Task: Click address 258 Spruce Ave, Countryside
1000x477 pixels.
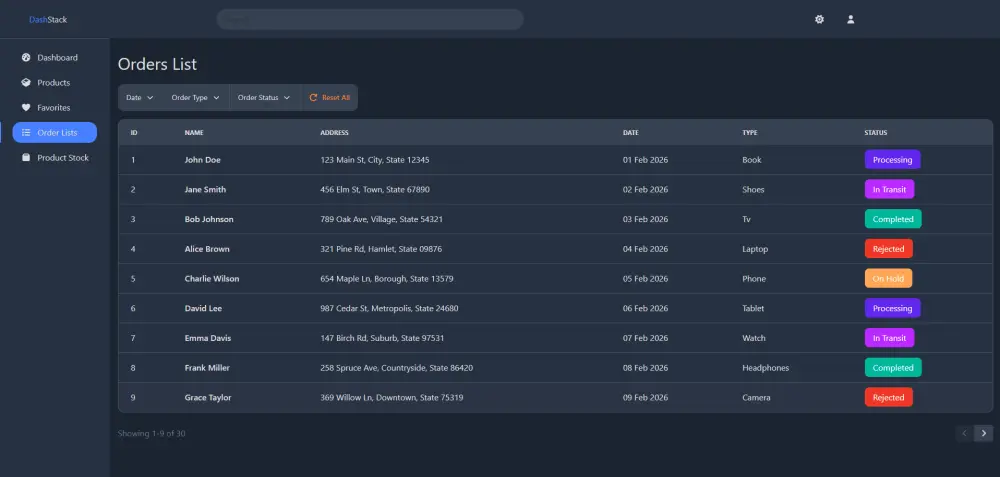Action: (x=397, y=368)
